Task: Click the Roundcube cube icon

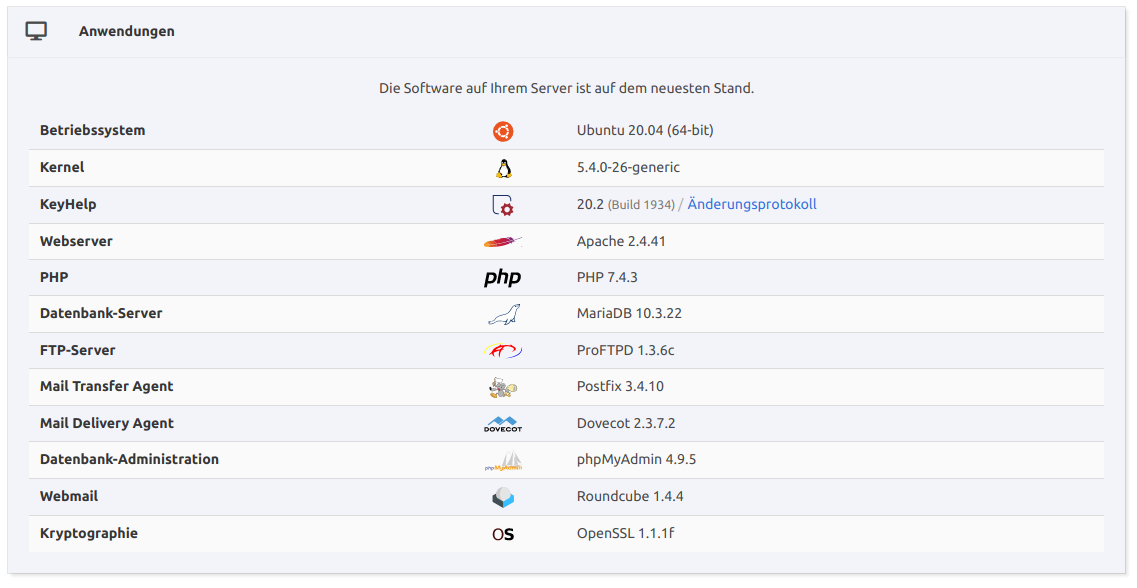Action: [x=502, y=497]
